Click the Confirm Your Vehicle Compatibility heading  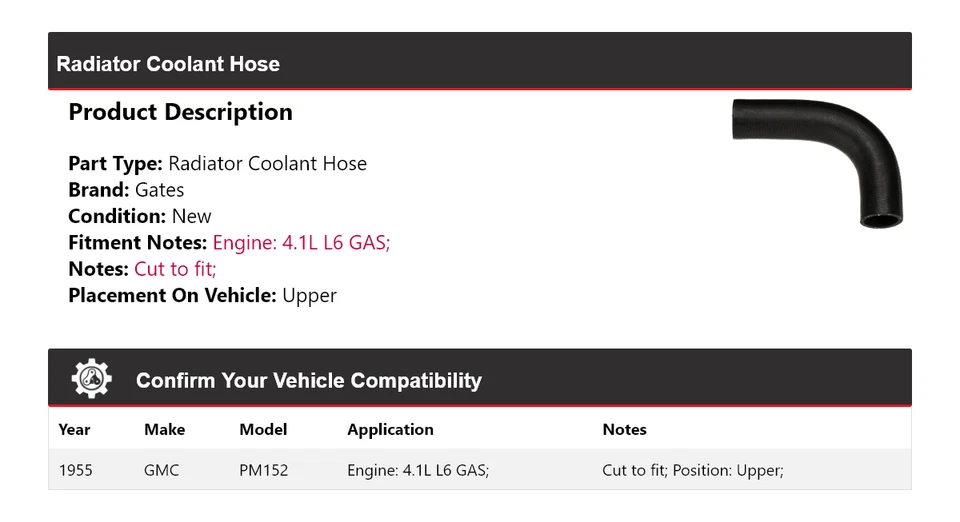(308, 381)
